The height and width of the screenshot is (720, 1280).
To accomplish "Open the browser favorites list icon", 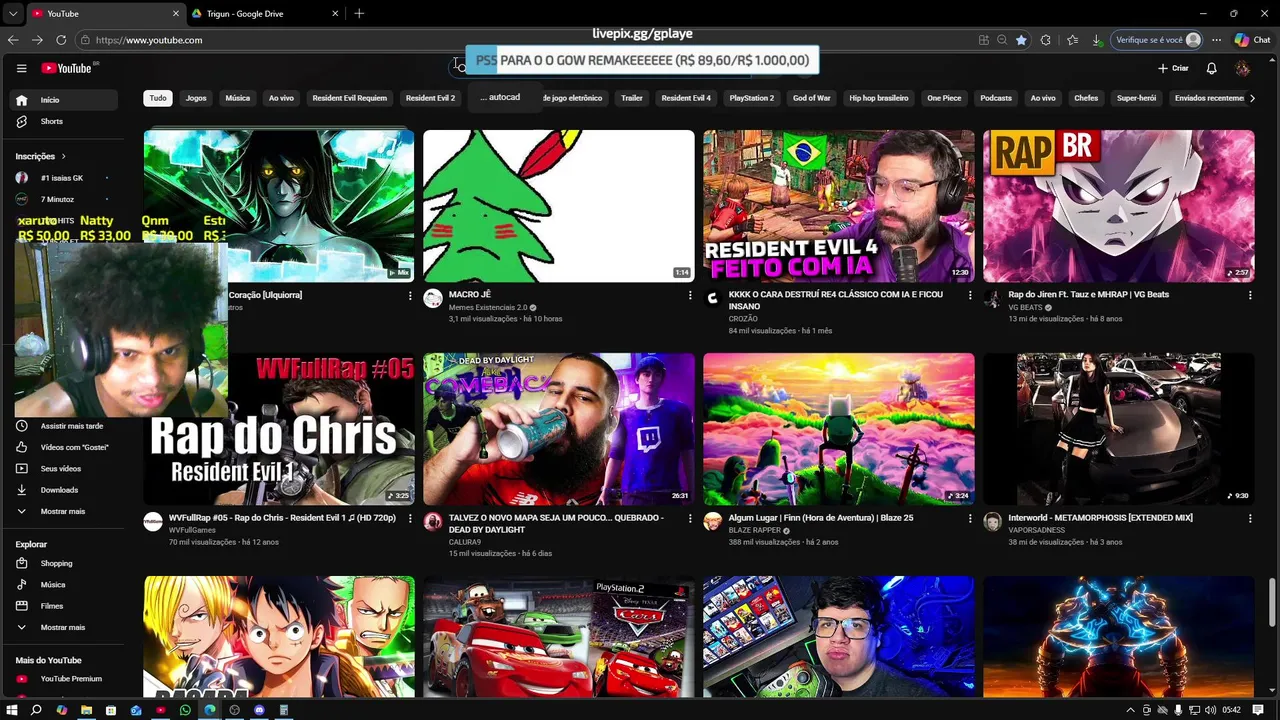I will [x=1072, y=40].
